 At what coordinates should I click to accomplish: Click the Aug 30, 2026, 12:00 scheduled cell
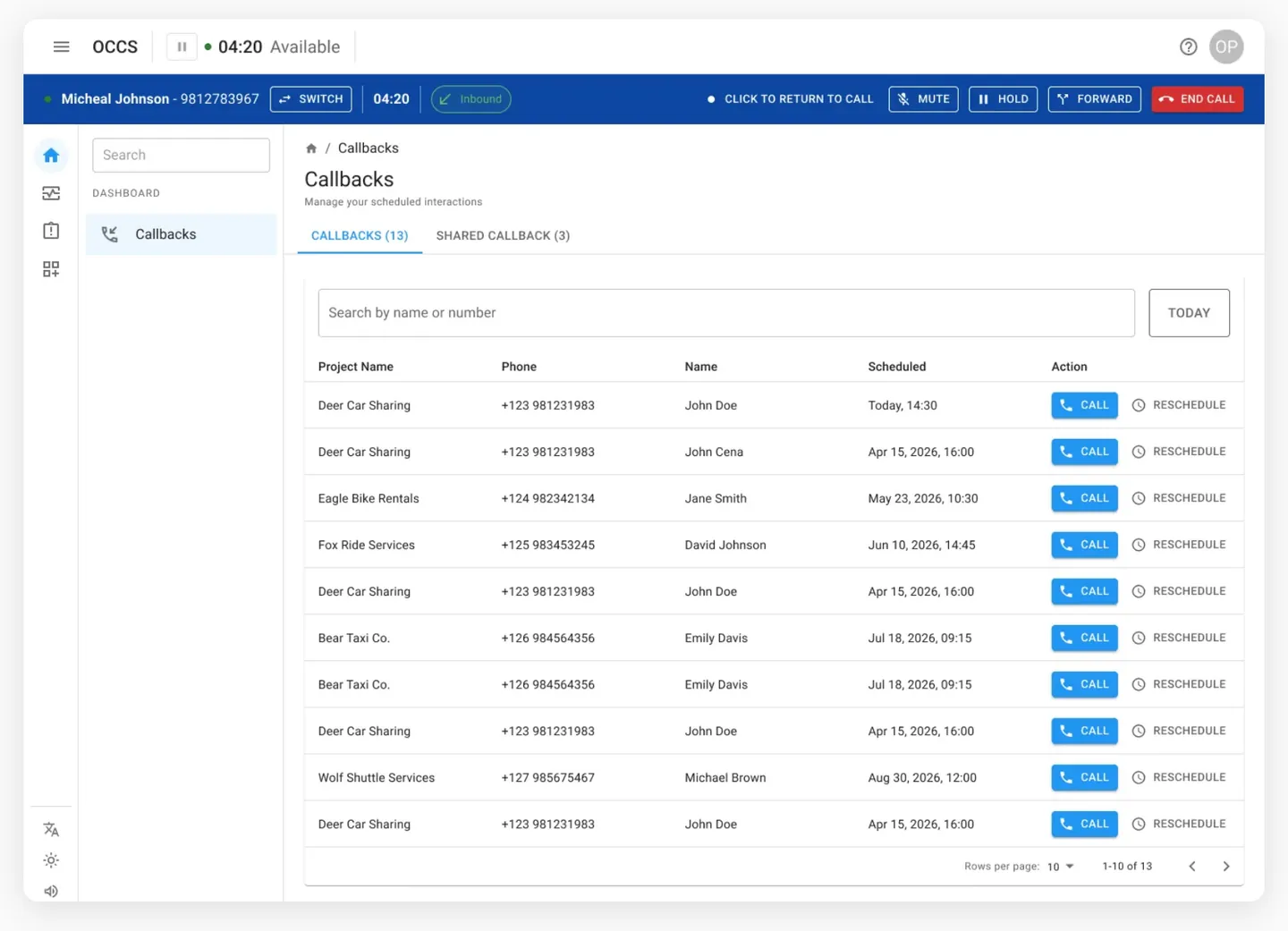point(922,778)
